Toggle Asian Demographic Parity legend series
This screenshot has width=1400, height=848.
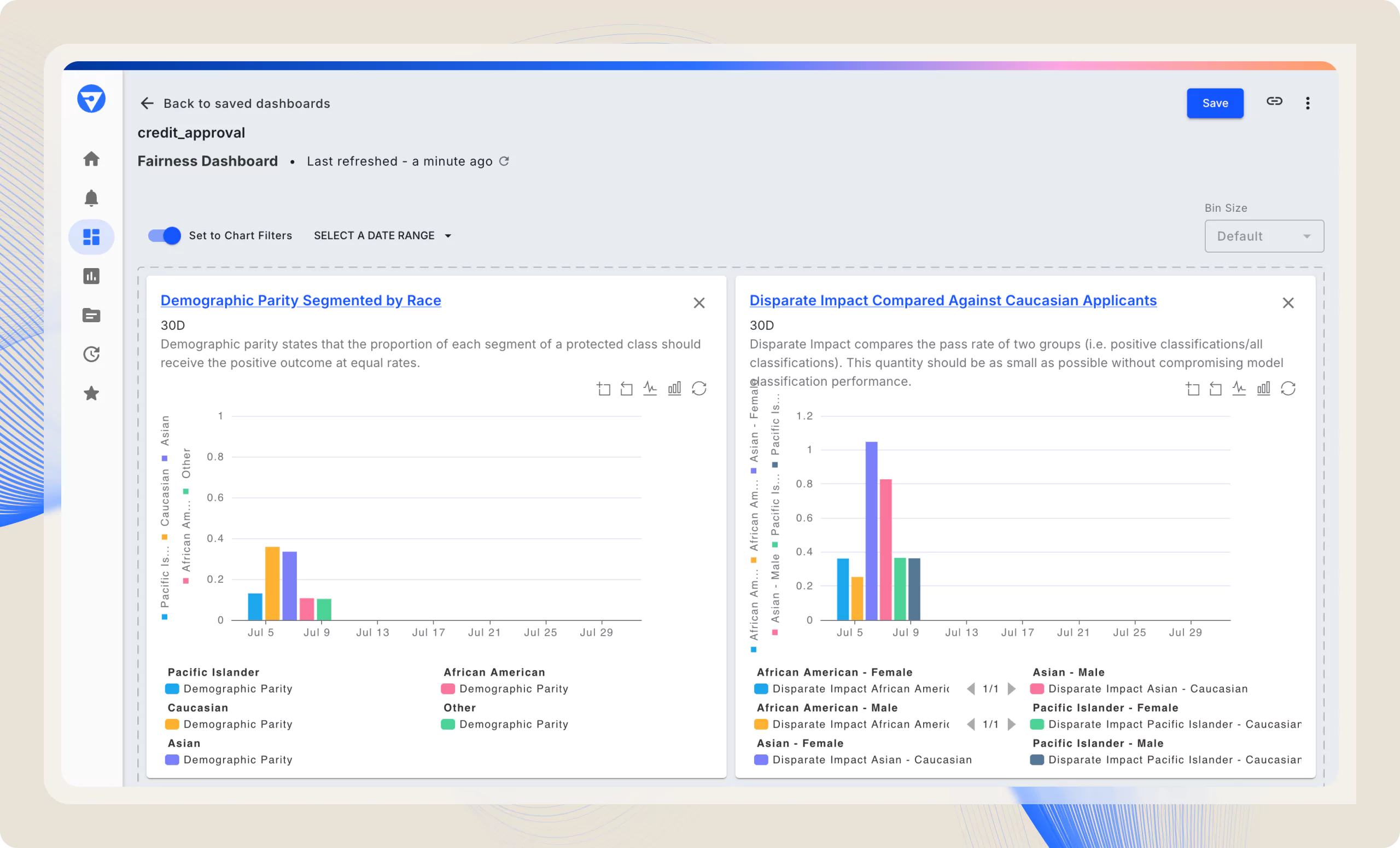(x=229, y=760)
